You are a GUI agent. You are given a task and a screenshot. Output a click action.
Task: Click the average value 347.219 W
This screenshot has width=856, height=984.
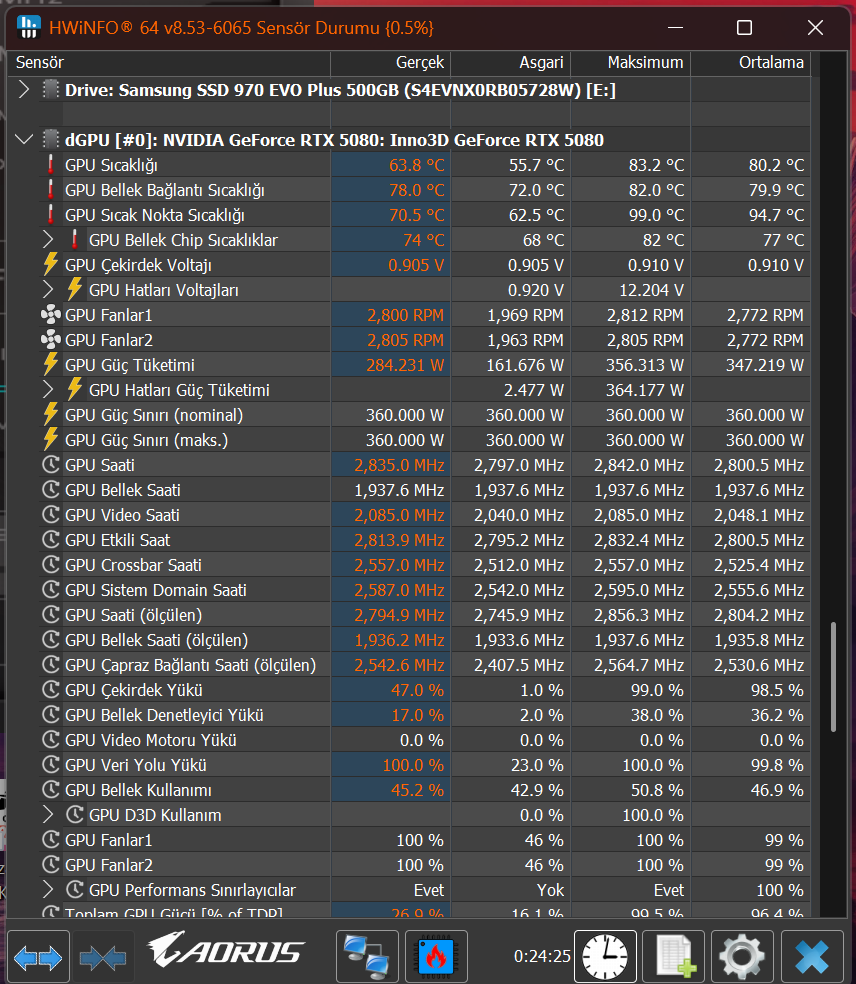coord(765,365)
